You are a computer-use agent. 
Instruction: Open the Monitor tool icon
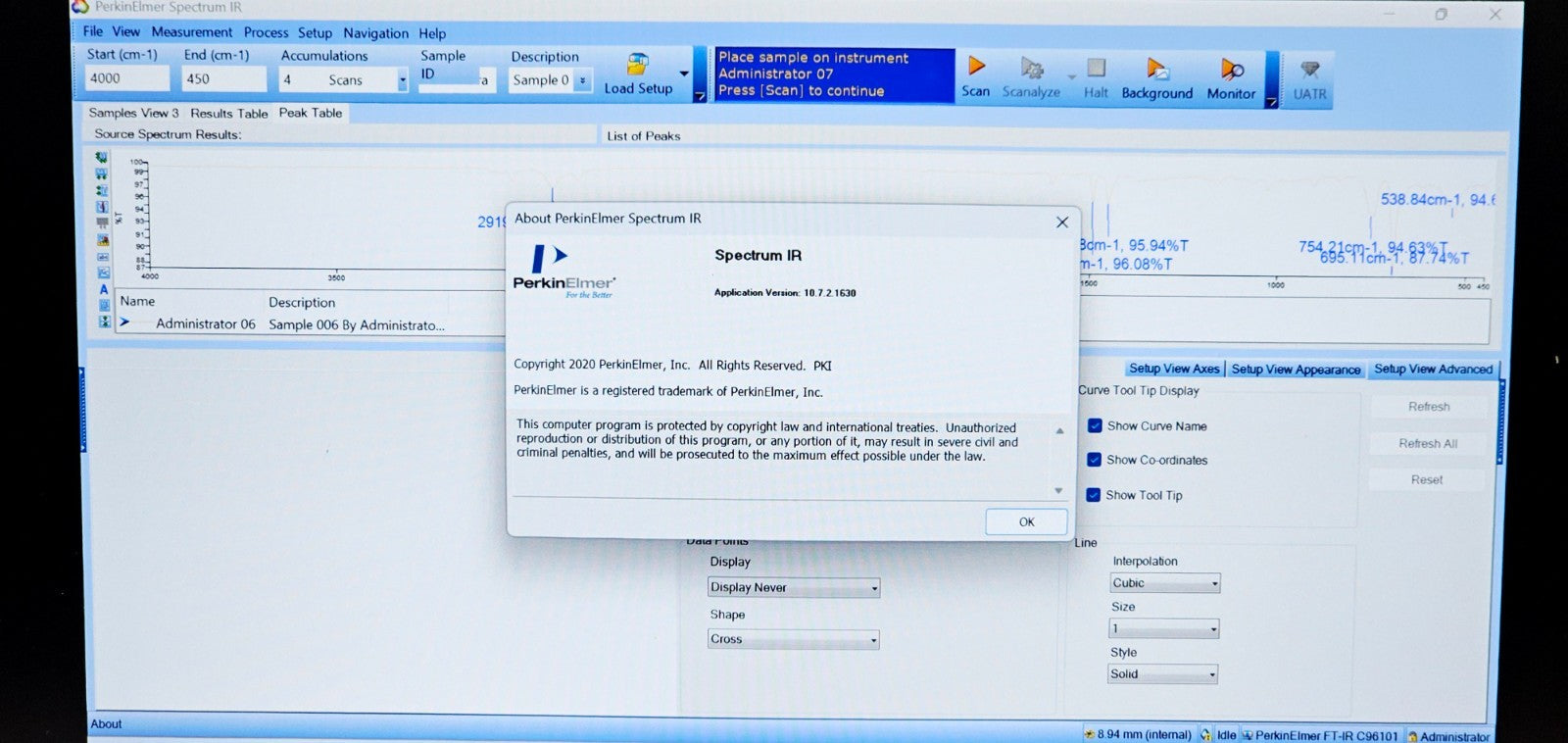[x=1232, y=69]
